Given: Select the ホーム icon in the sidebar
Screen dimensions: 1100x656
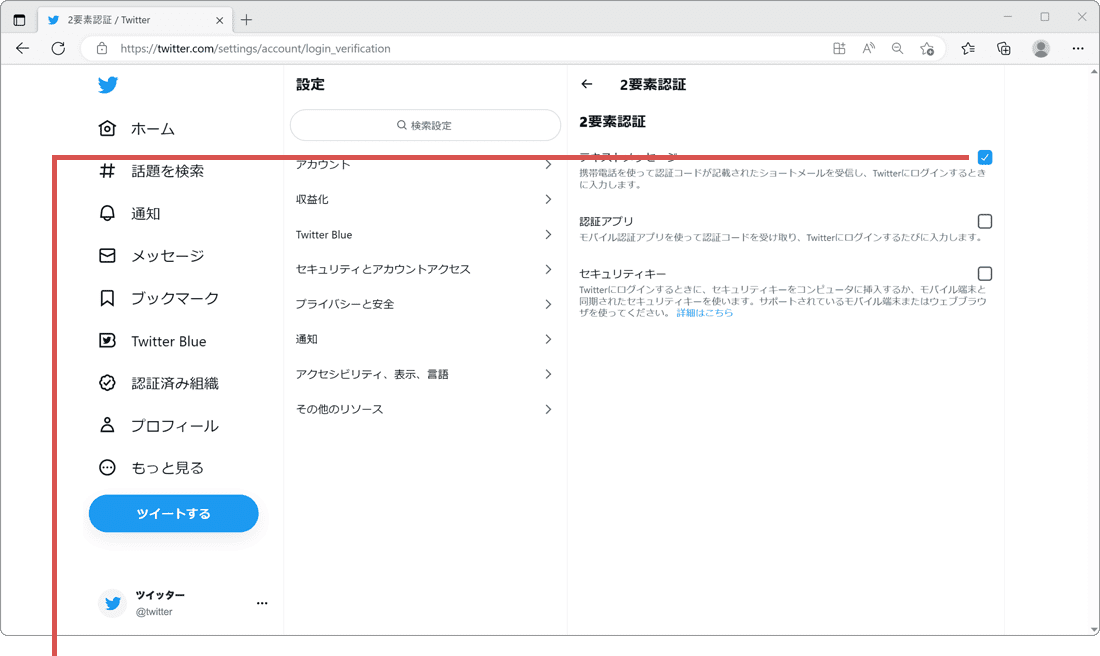Looking at the screenshot, I should tap(107, 128).
